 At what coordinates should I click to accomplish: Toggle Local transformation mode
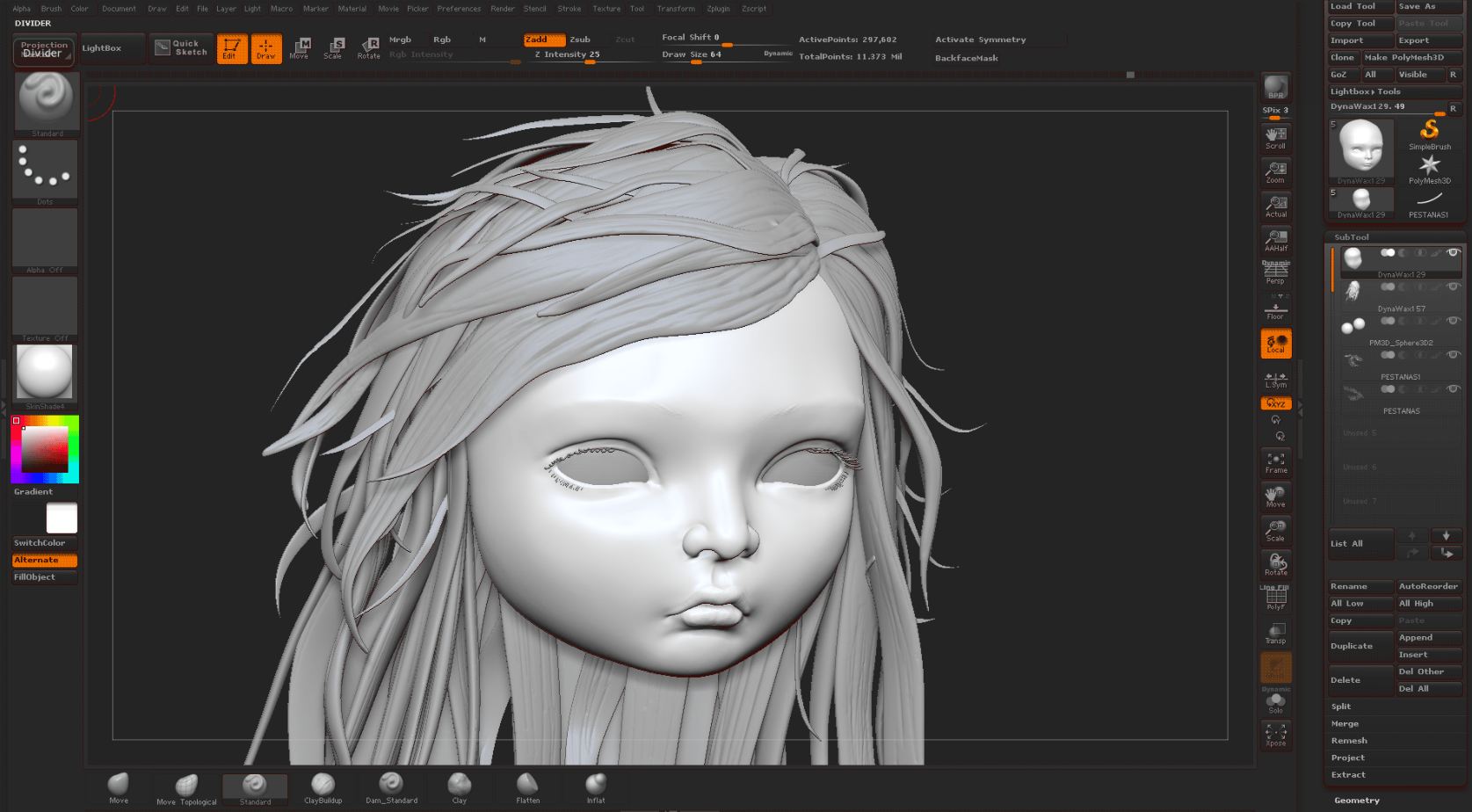pos(1275,343)
